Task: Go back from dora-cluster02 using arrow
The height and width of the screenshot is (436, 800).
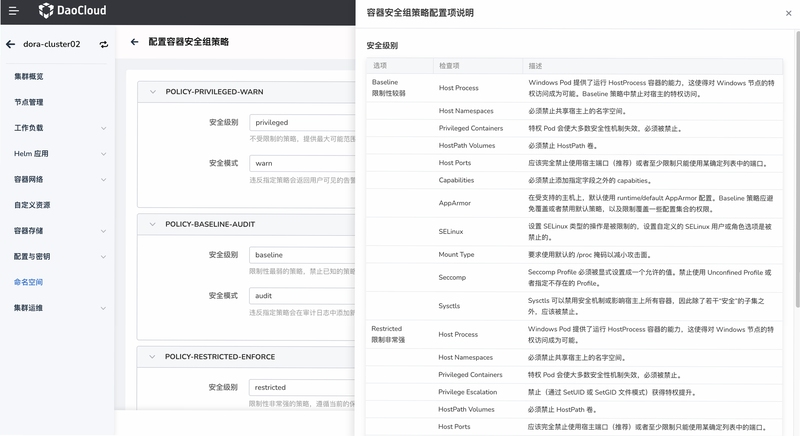Action: click(11, 44)
